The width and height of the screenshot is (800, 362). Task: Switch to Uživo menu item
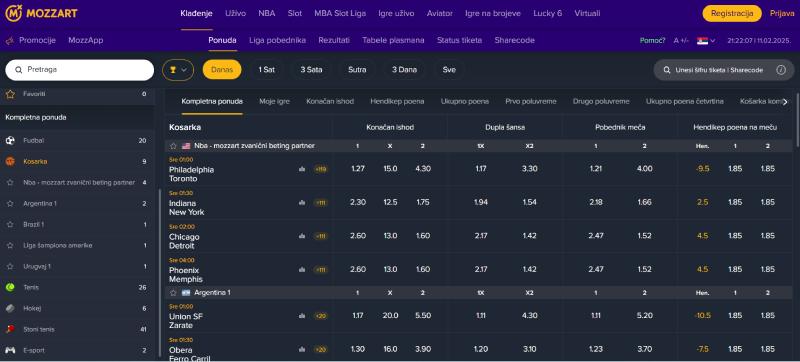pyautogui.click(x=235, y=14)
